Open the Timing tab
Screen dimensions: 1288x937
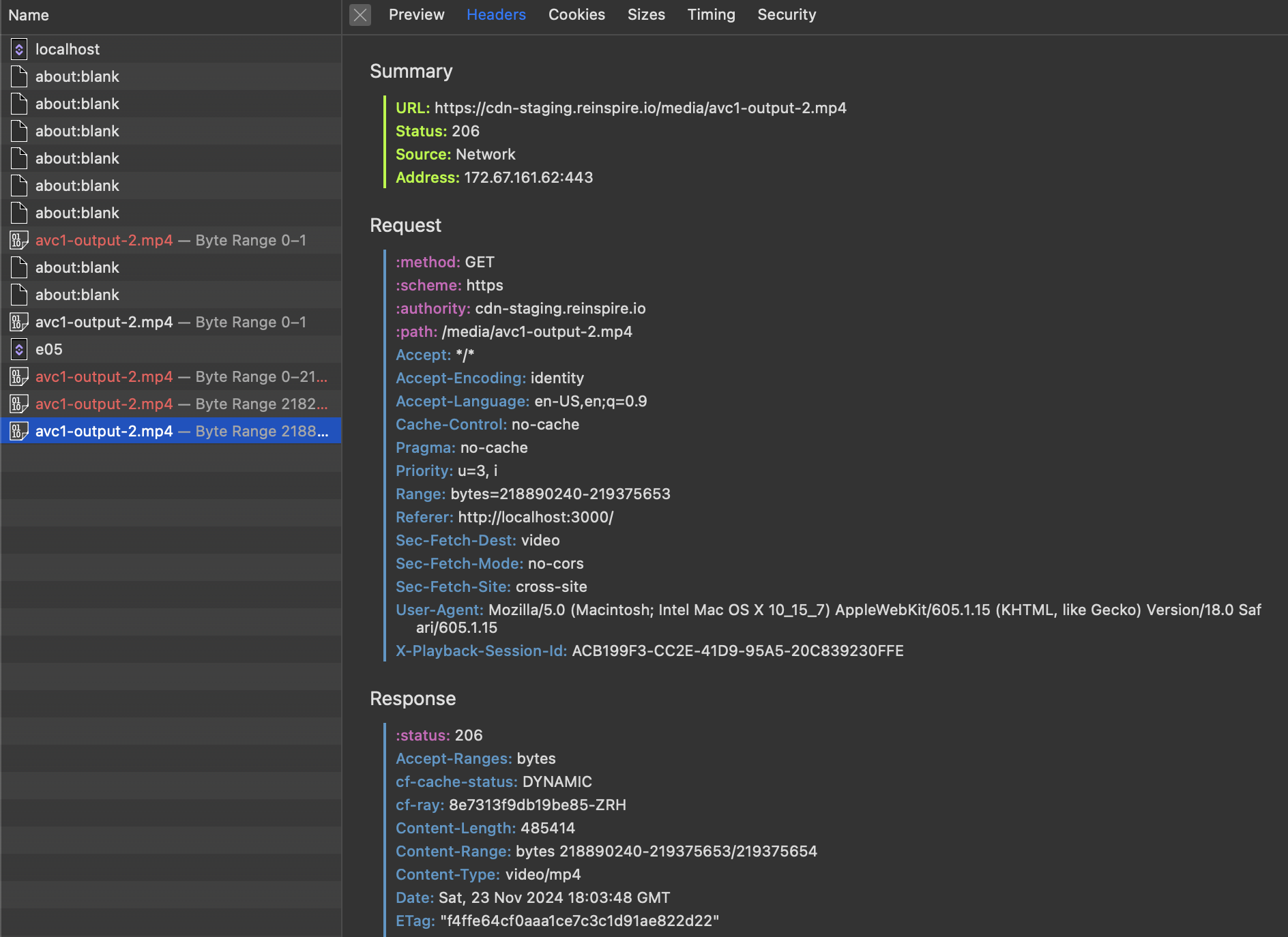(x=711, y=14)
